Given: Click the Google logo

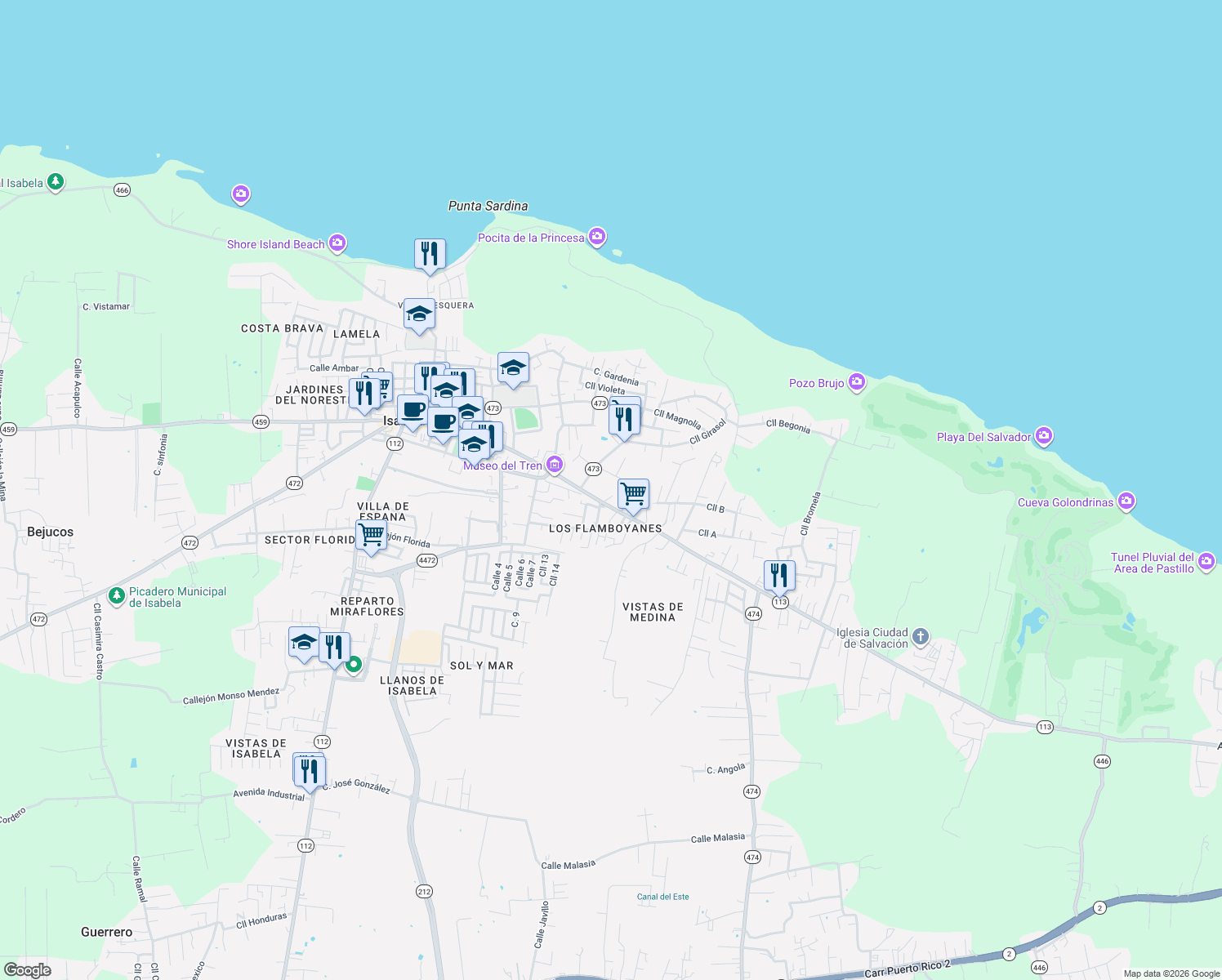Looking at the screenshot, I should point(28,970).
